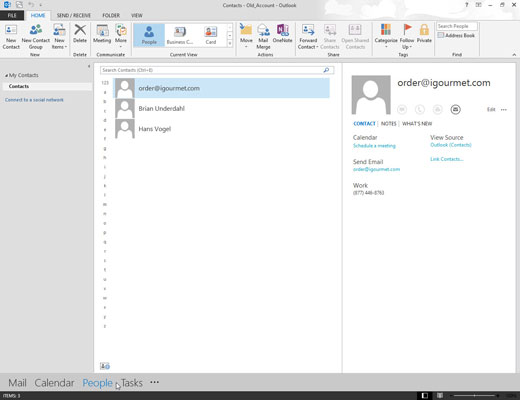
Task: Open the Categorize dropdown
Action: pyautogui.click(x=386, y=35)
